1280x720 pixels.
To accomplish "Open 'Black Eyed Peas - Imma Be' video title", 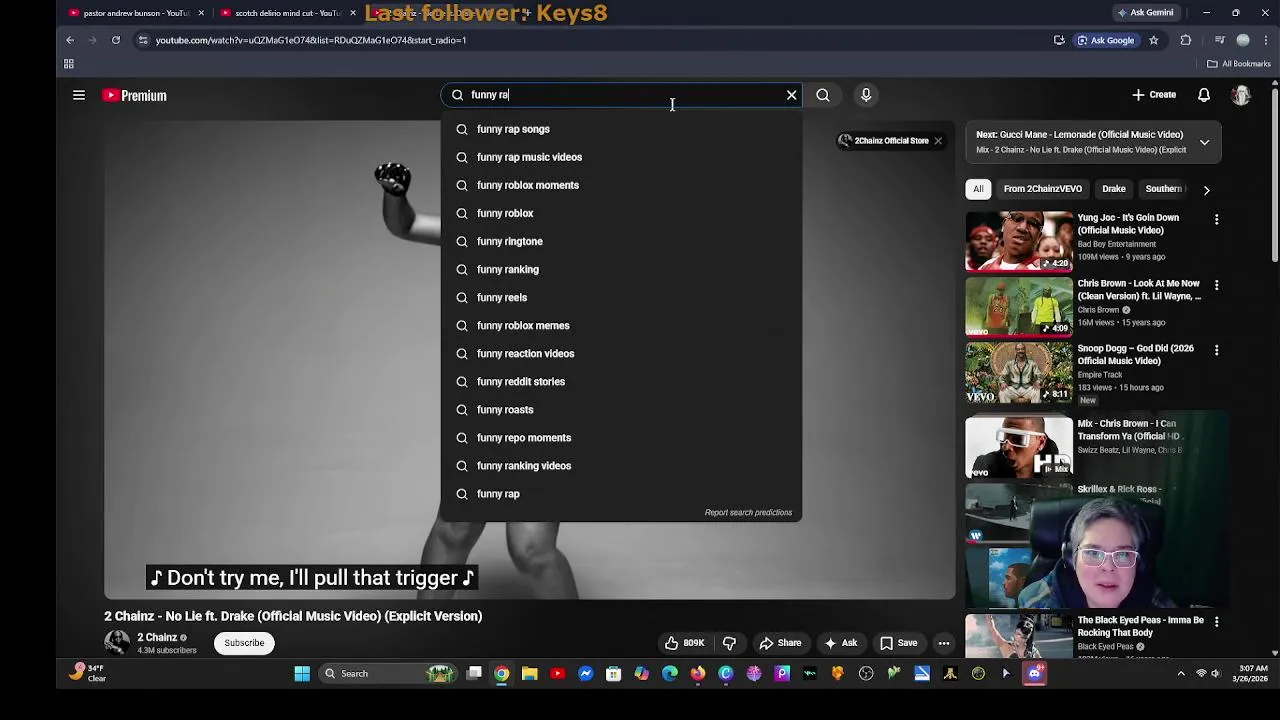I will (1140, 626).
